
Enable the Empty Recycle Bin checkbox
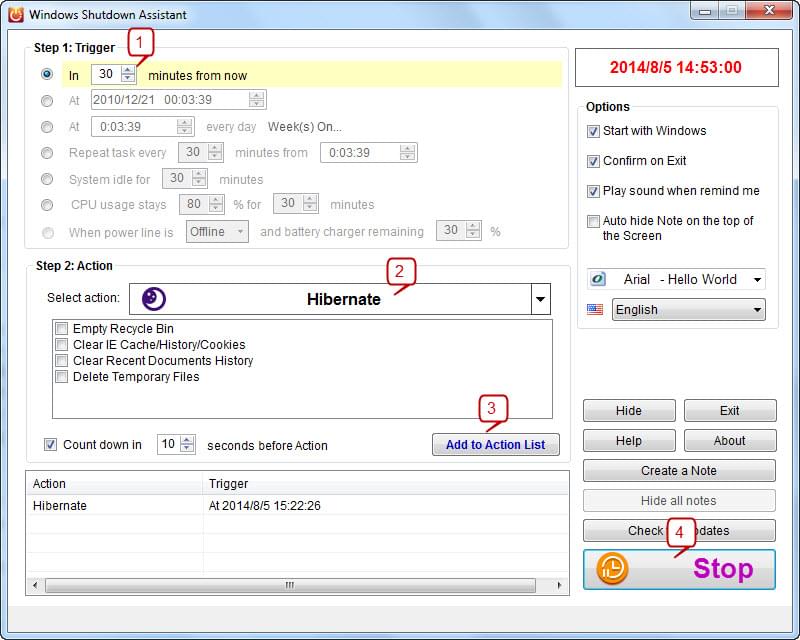click(x=62, y=329)
